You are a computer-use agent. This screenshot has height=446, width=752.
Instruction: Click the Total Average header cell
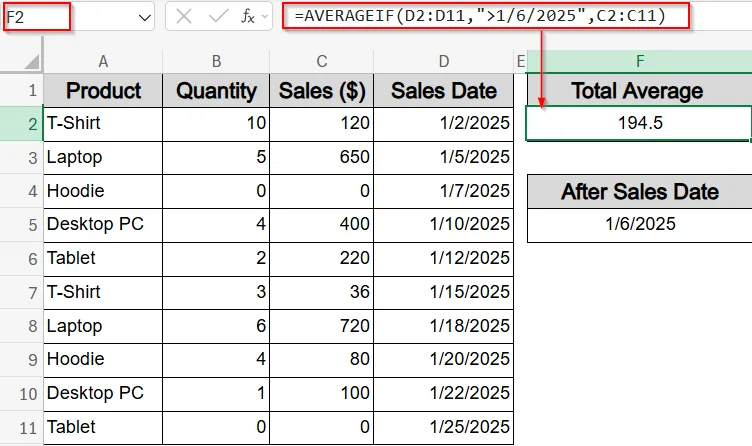(639, 90)
